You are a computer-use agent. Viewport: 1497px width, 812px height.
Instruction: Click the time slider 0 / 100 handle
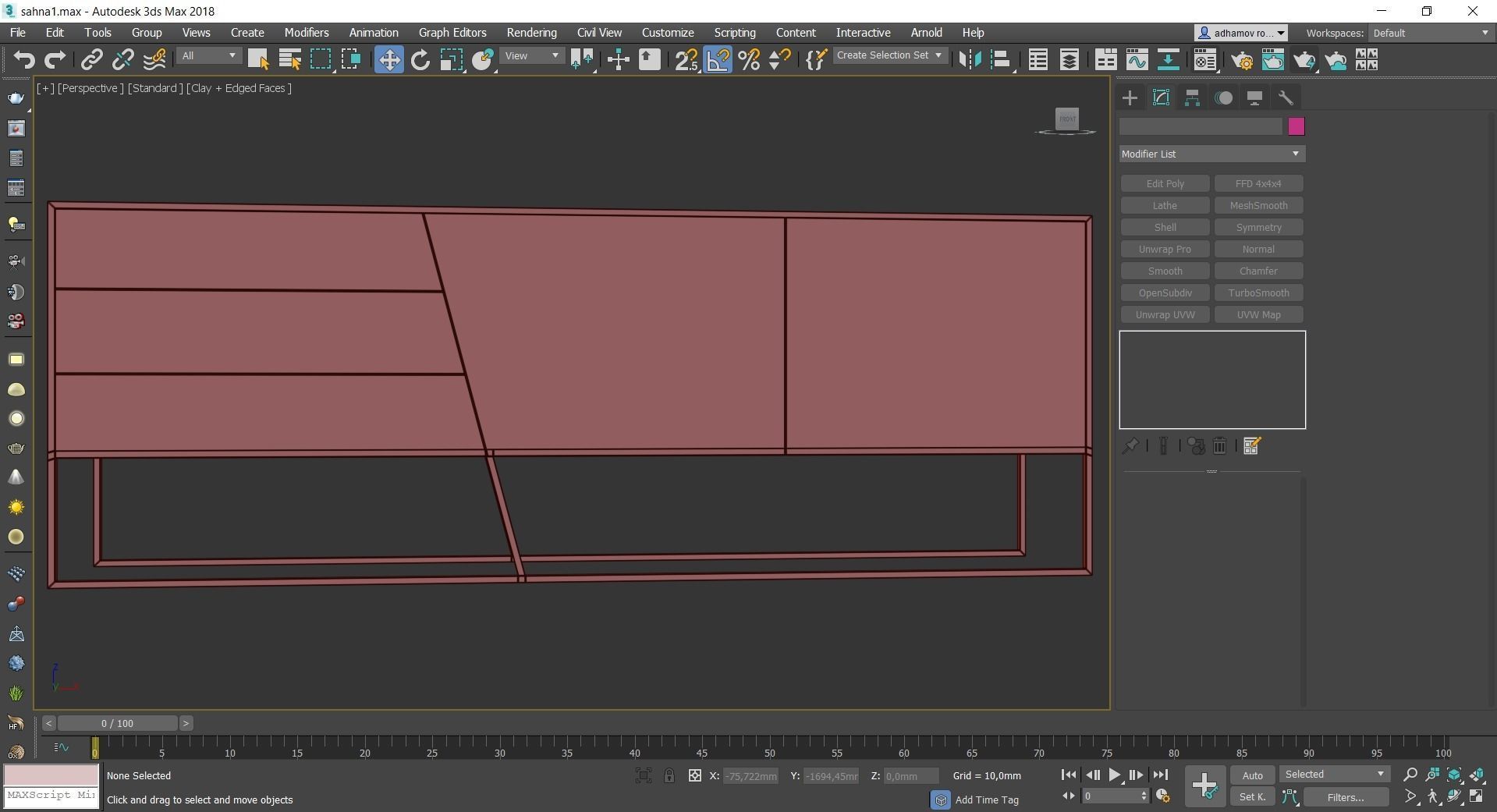coord(117,723)
